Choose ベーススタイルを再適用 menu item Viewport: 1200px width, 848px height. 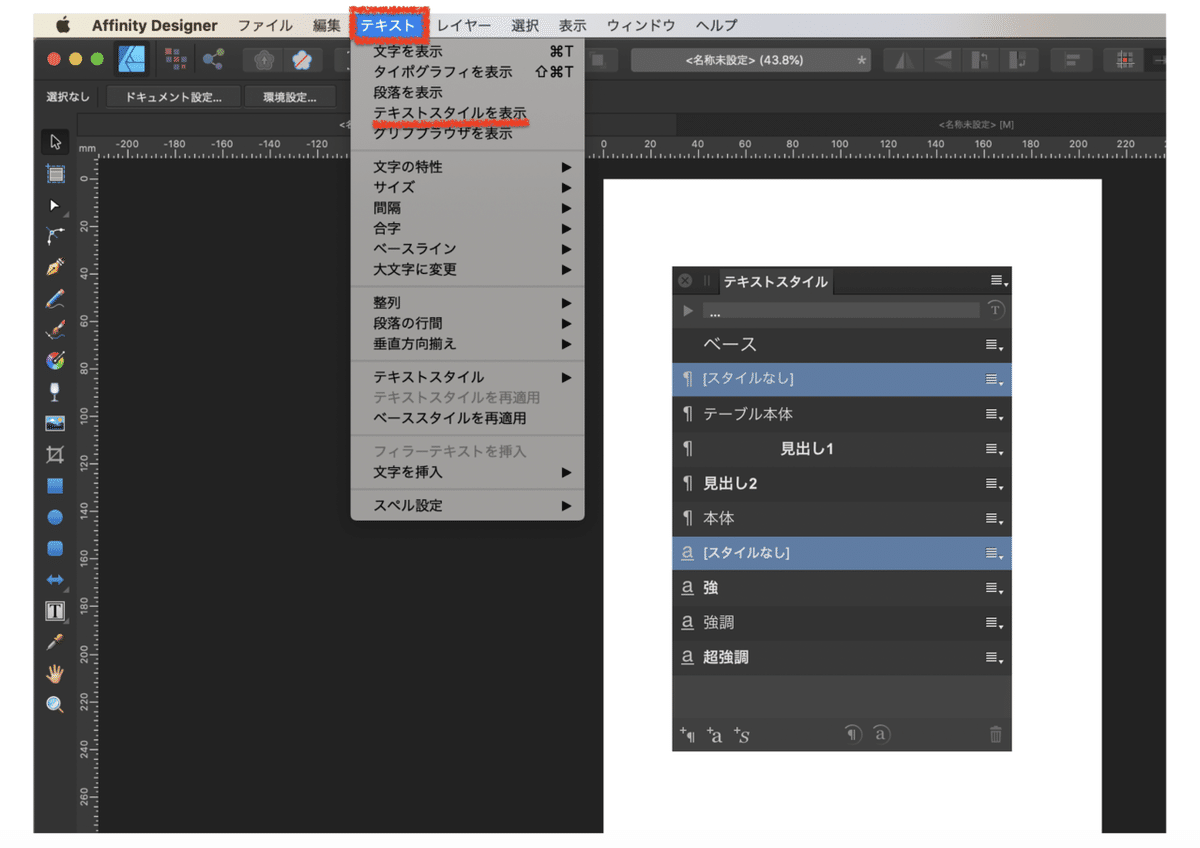(467, 418)
